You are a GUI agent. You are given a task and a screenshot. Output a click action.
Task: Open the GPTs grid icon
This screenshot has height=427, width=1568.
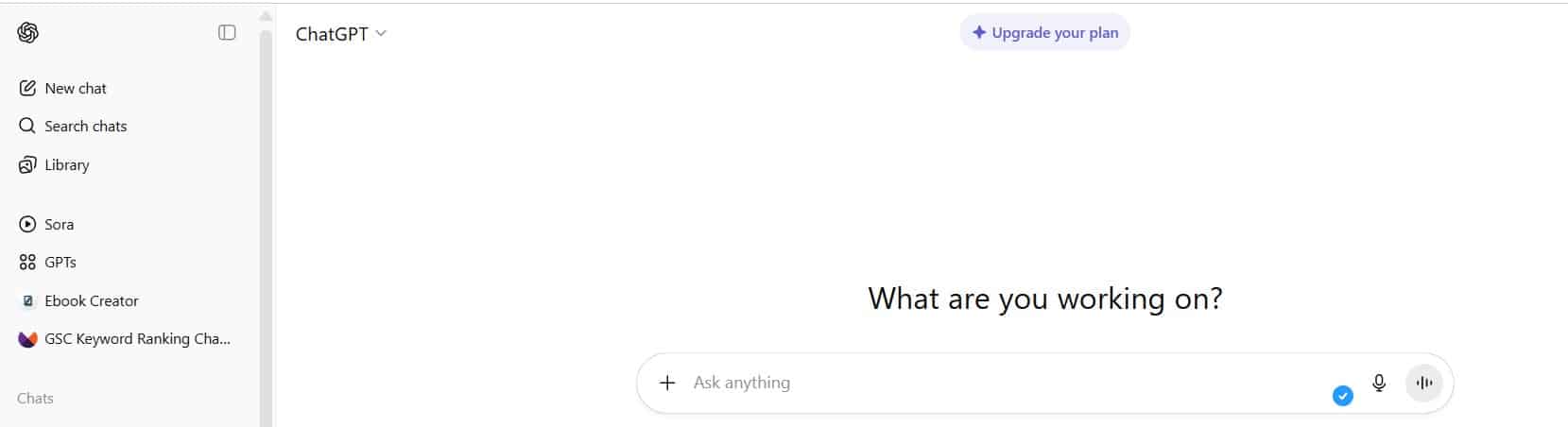point(27,262)
